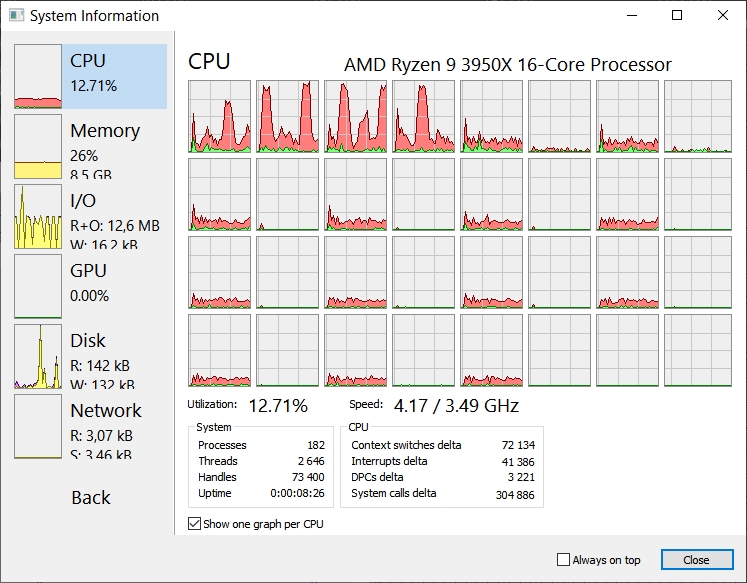Uncheck Show one graph per CPU
Image resolution: width=747 pixels, height=583 pixels.
point(194,524)
